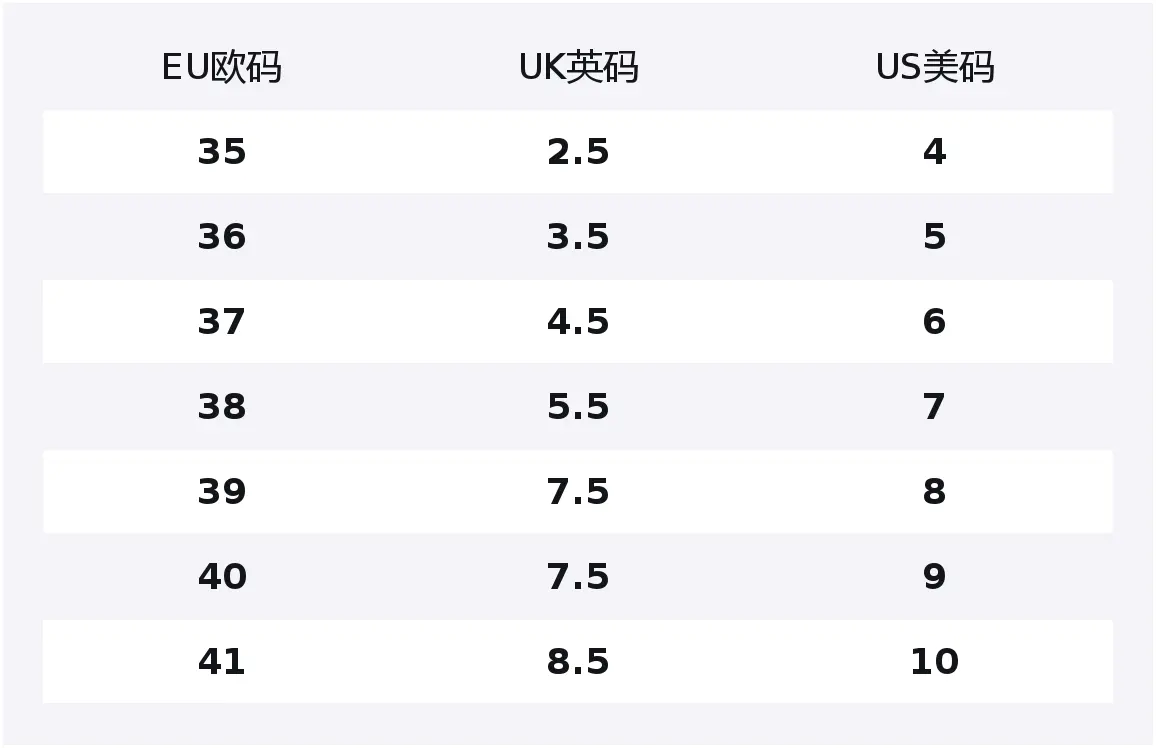
Task: Select the EU size 36 cell
Action: [x=221, y=237]
